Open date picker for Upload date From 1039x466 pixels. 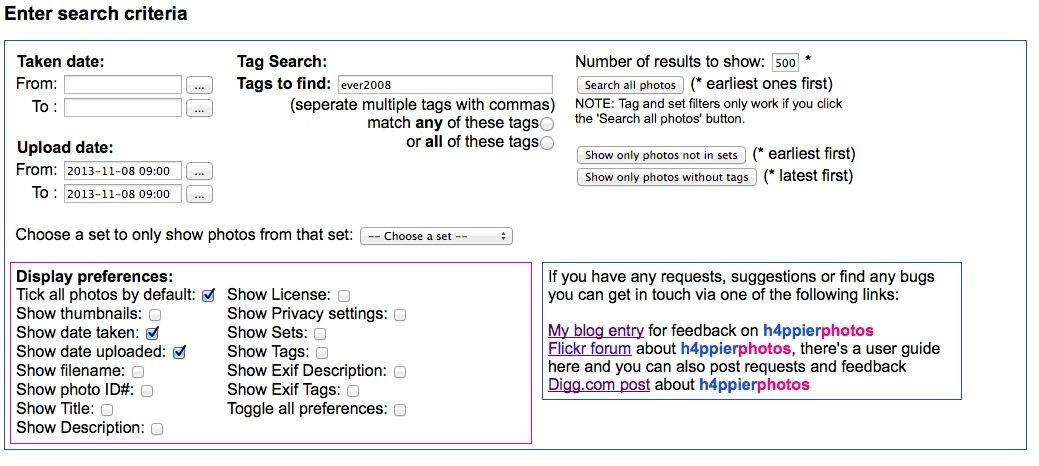[200, 171]
